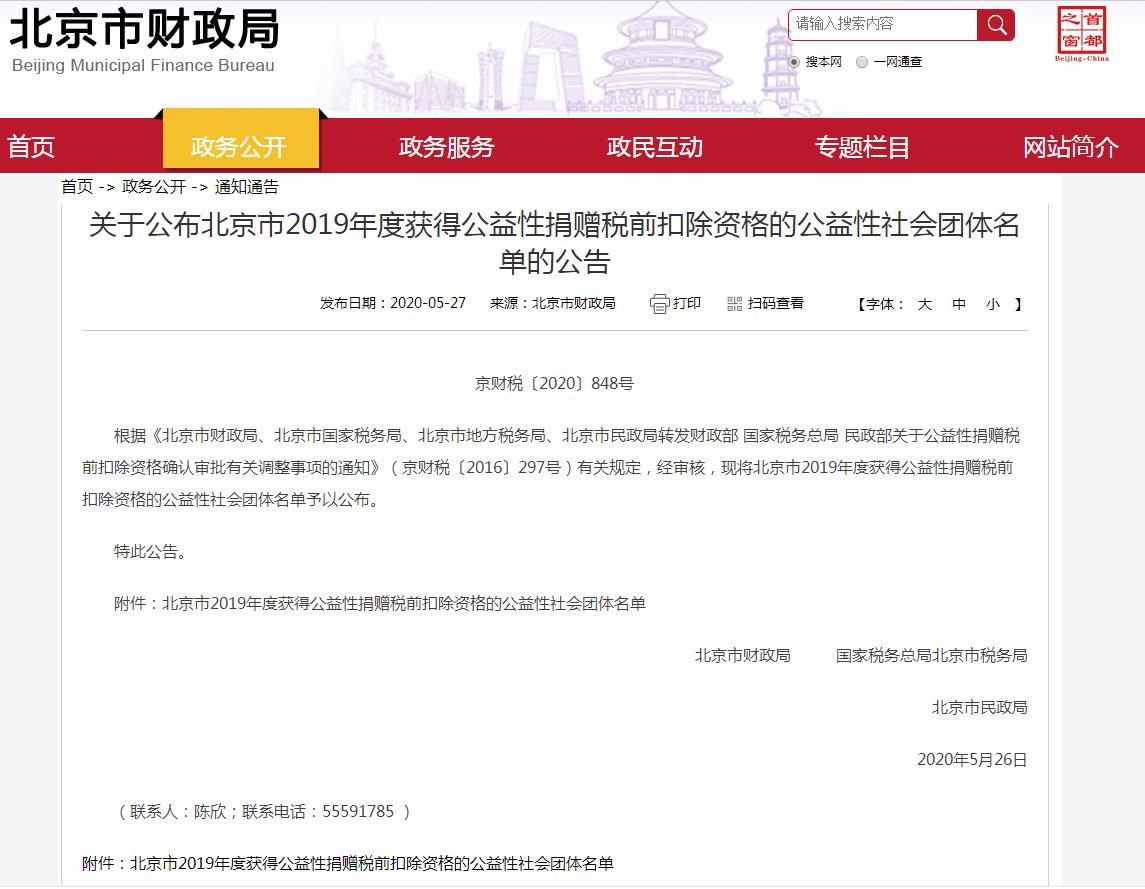Open the bottom attachment 附件 list link
This screenshot has width=1145, height=889.
tap(371, 863)
